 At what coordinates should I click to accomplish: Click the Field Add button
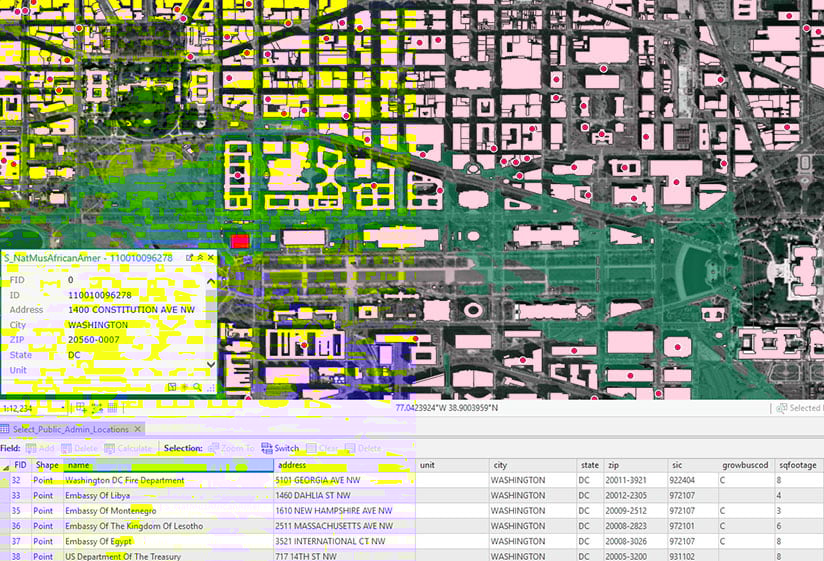(40, 448)
